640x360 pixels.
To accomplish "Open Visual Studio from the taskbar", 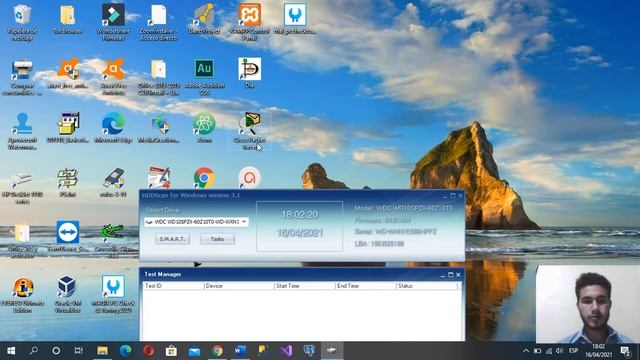I will pos(286,351).
